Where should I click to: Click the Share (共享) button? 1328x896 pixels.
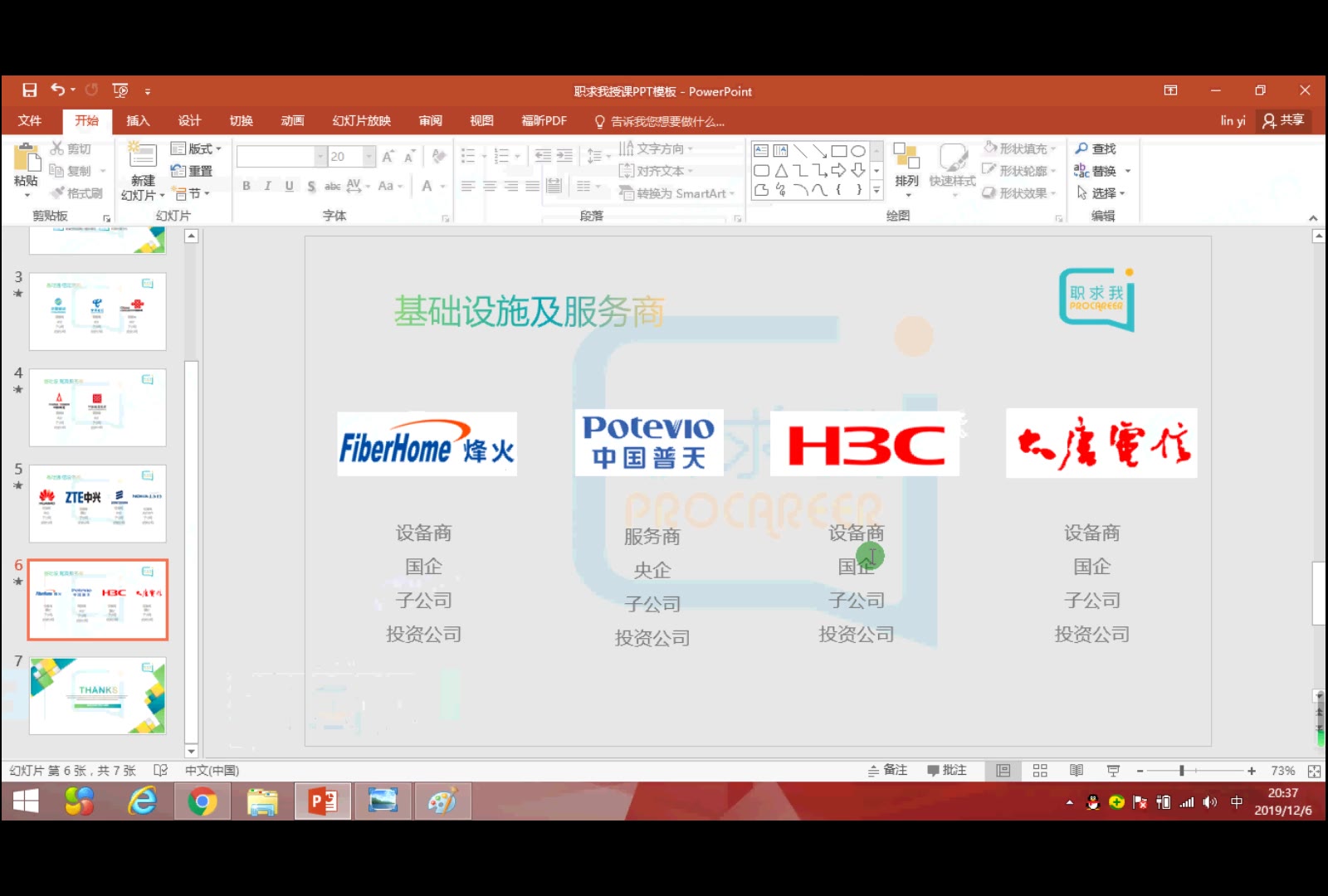(x=1283, y=120)
